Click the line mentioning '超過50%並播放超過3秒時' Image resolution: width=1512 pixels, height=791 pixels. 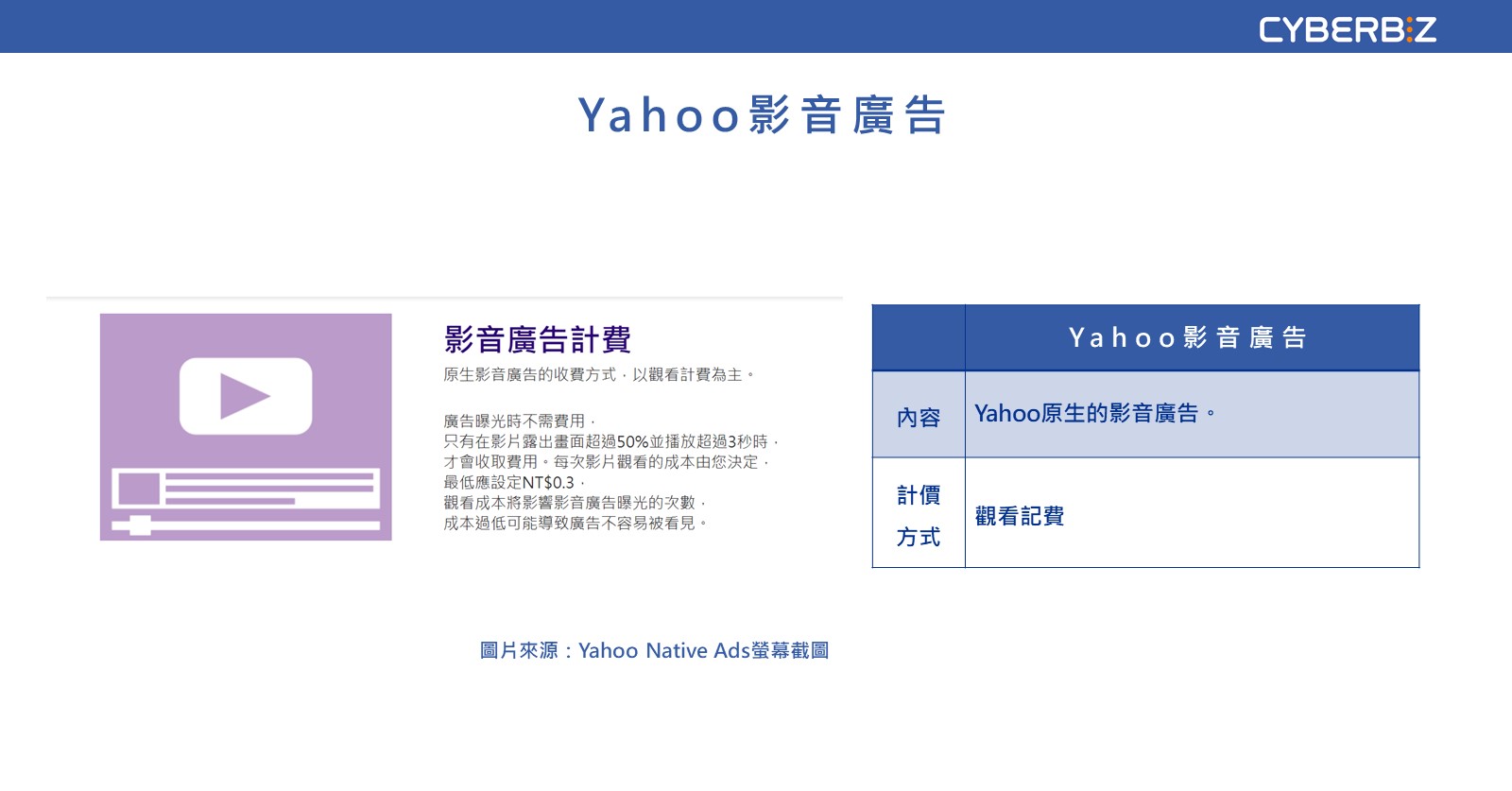tap(611, 442)
